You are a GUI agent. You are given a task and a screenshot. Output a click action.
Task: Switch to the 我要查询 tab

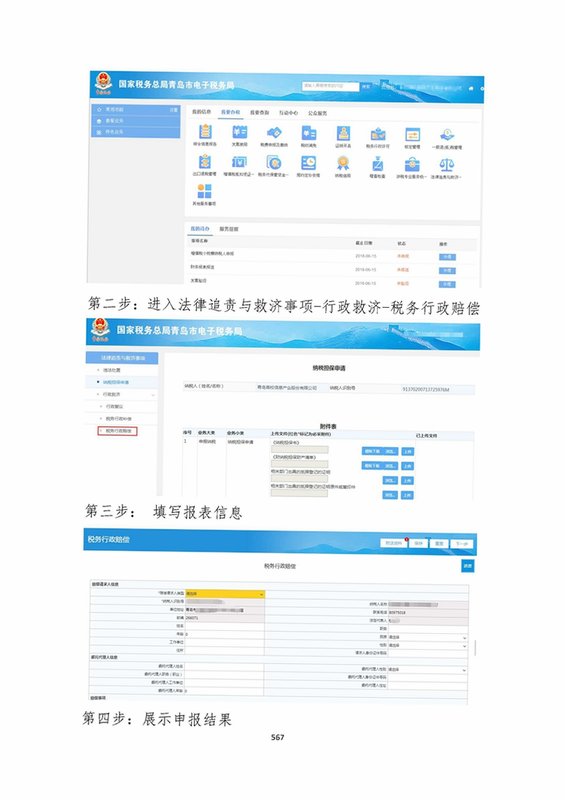[259, 112]
